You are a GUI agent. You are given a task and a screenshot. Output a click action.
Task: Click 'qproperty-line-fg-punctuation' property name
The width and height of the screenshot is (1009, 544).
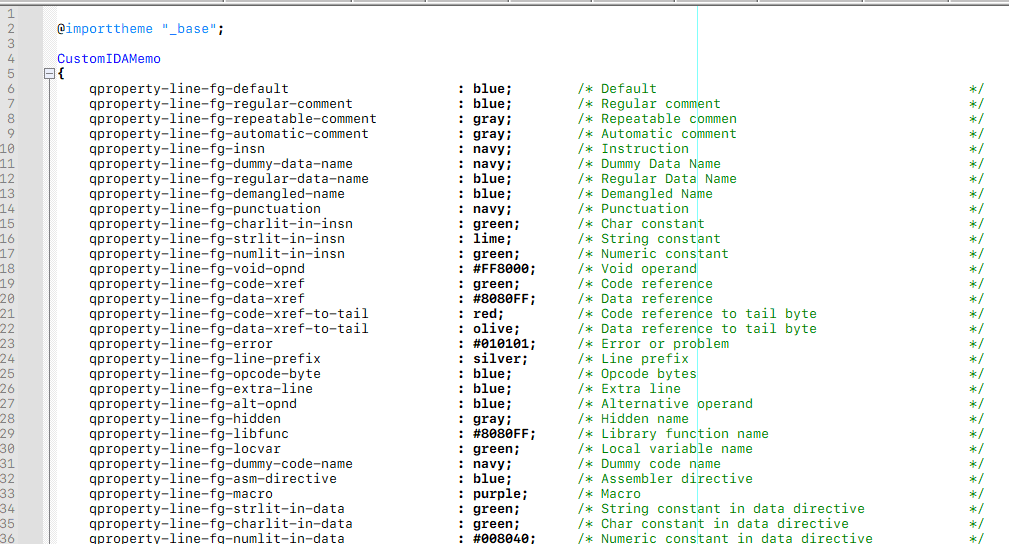click(x=205, y=209)
